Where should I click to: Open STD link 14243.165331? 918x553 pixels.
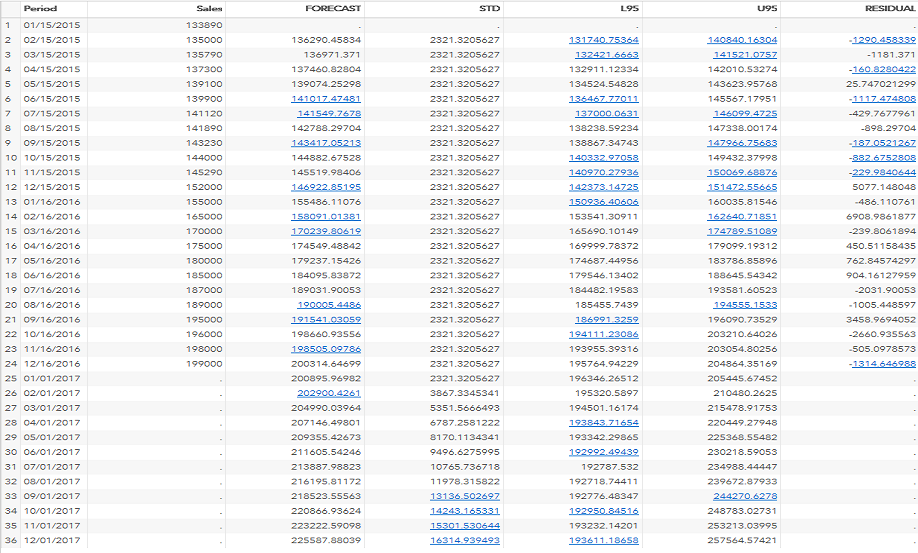465,511
